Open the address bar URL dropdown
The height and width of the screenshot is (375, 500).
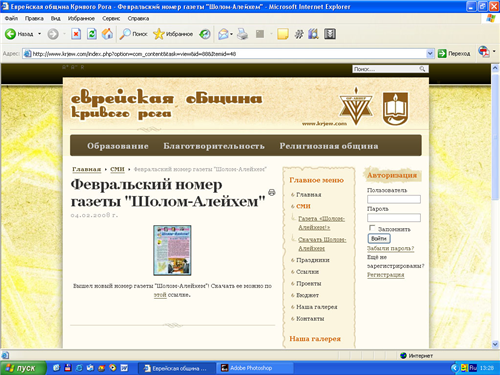(x=430, y=53)
